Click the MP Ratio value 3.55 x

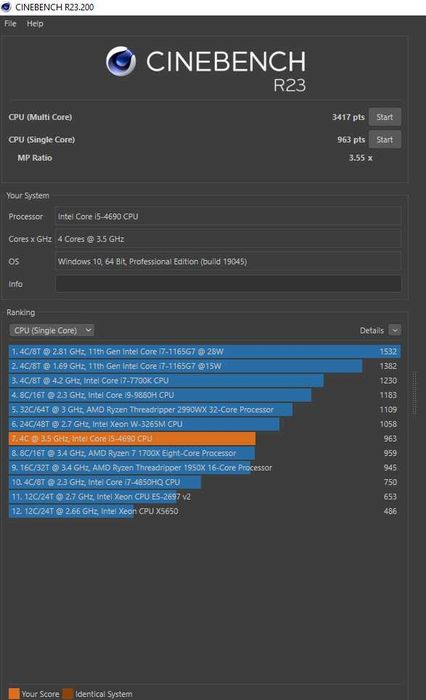360,158
